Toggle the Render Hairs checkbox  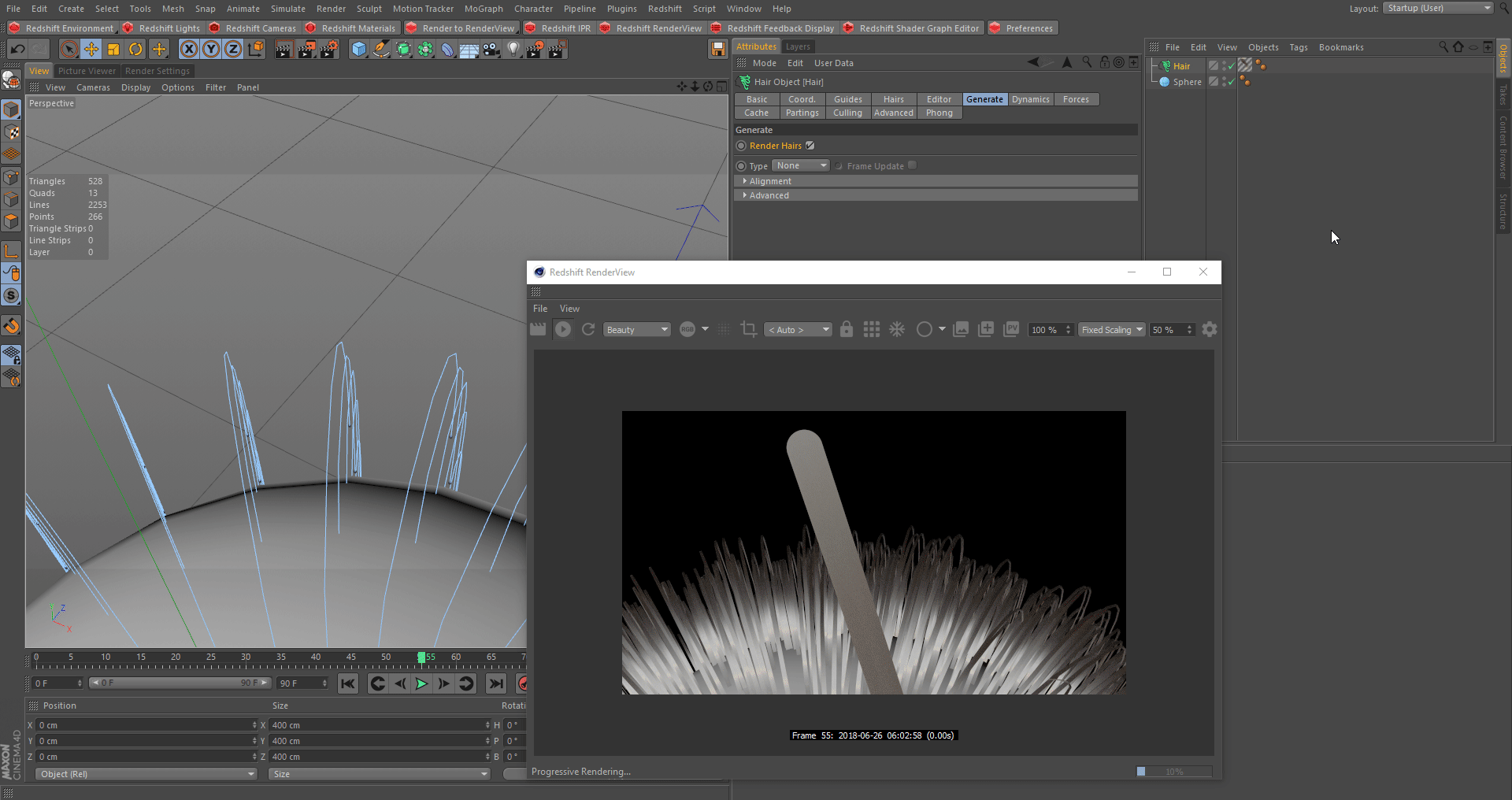tap(810, 146)
